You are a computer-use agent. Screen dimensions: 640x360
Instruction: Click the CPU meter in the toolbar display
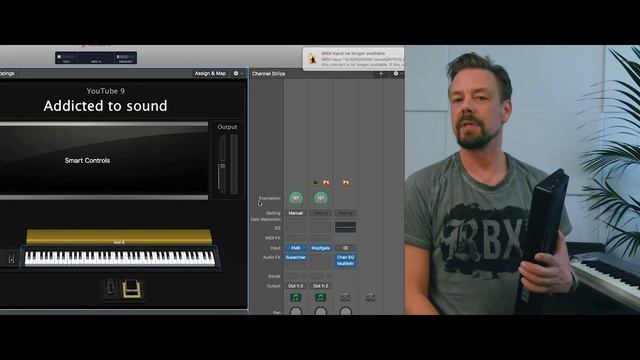tap(67, 58)
